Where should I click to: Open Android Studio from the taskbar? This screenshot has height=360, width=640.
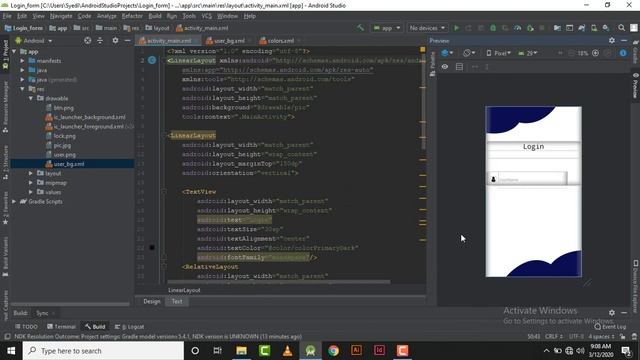click(x=310, y=351)
